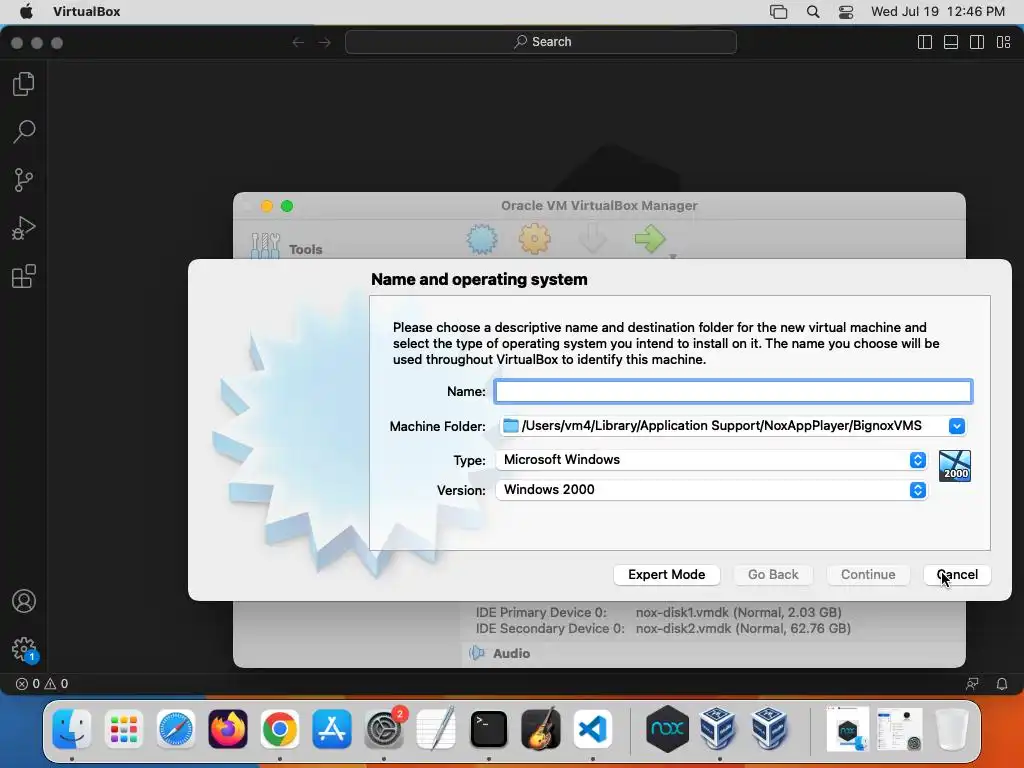Click the feedback icon in the status bar

972,684
